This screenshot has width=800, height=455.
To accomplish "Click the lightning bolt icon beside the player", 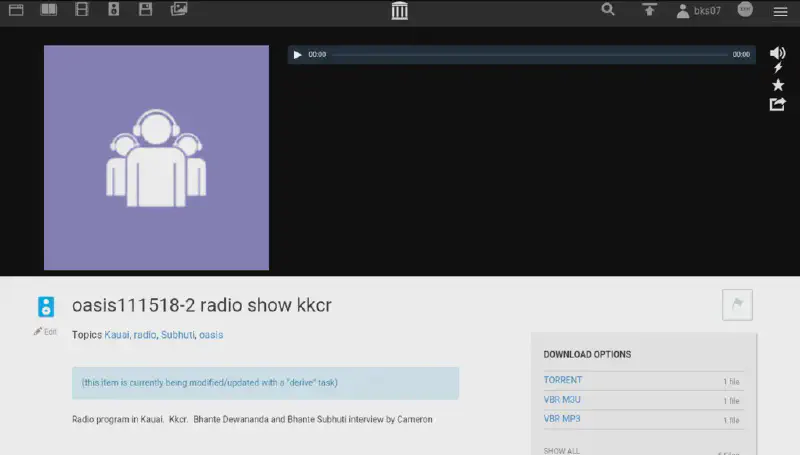I will pyautogui.click(x=778, y=68).
